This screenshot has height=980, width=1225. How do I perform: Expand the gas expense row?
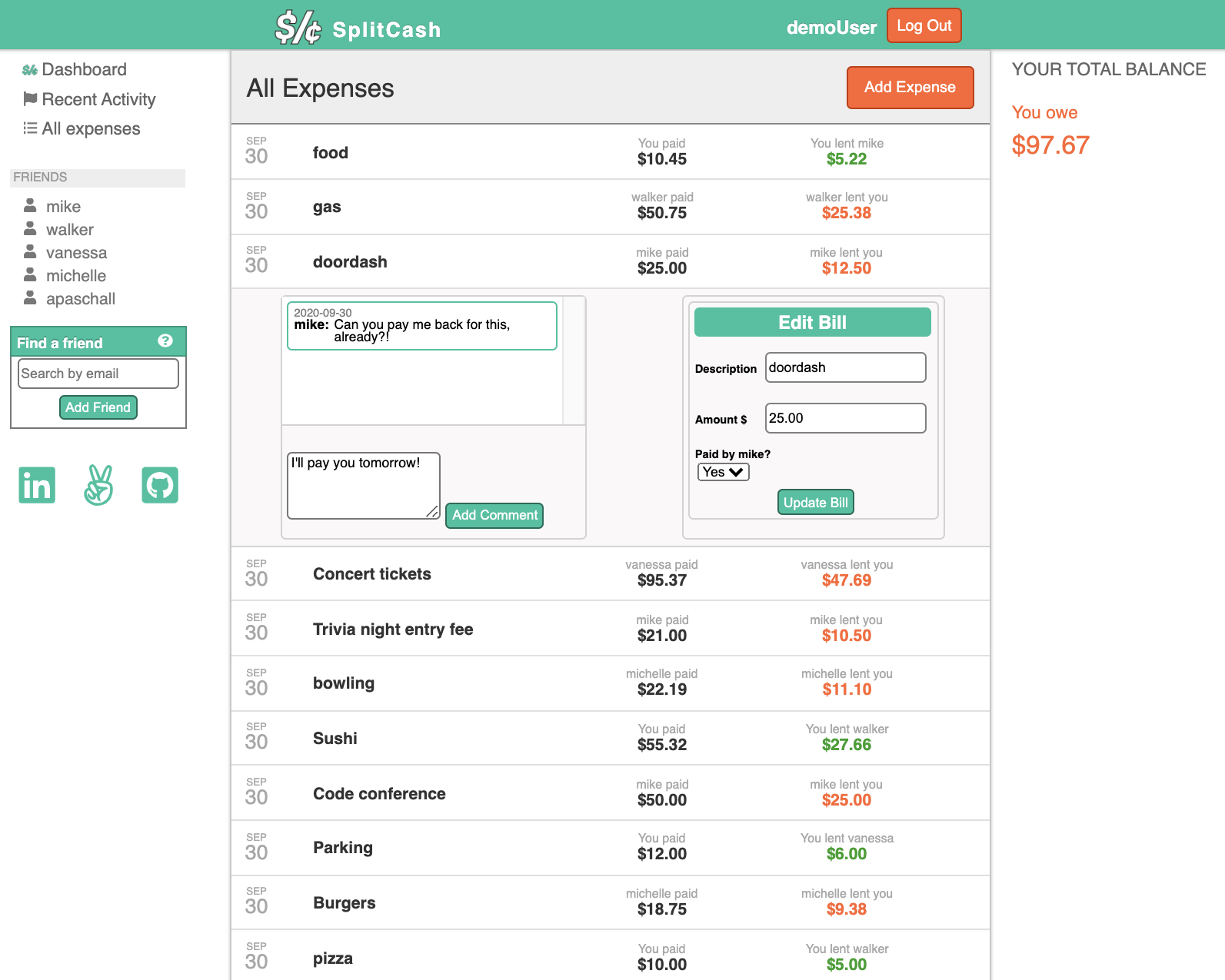pos(611,207)
